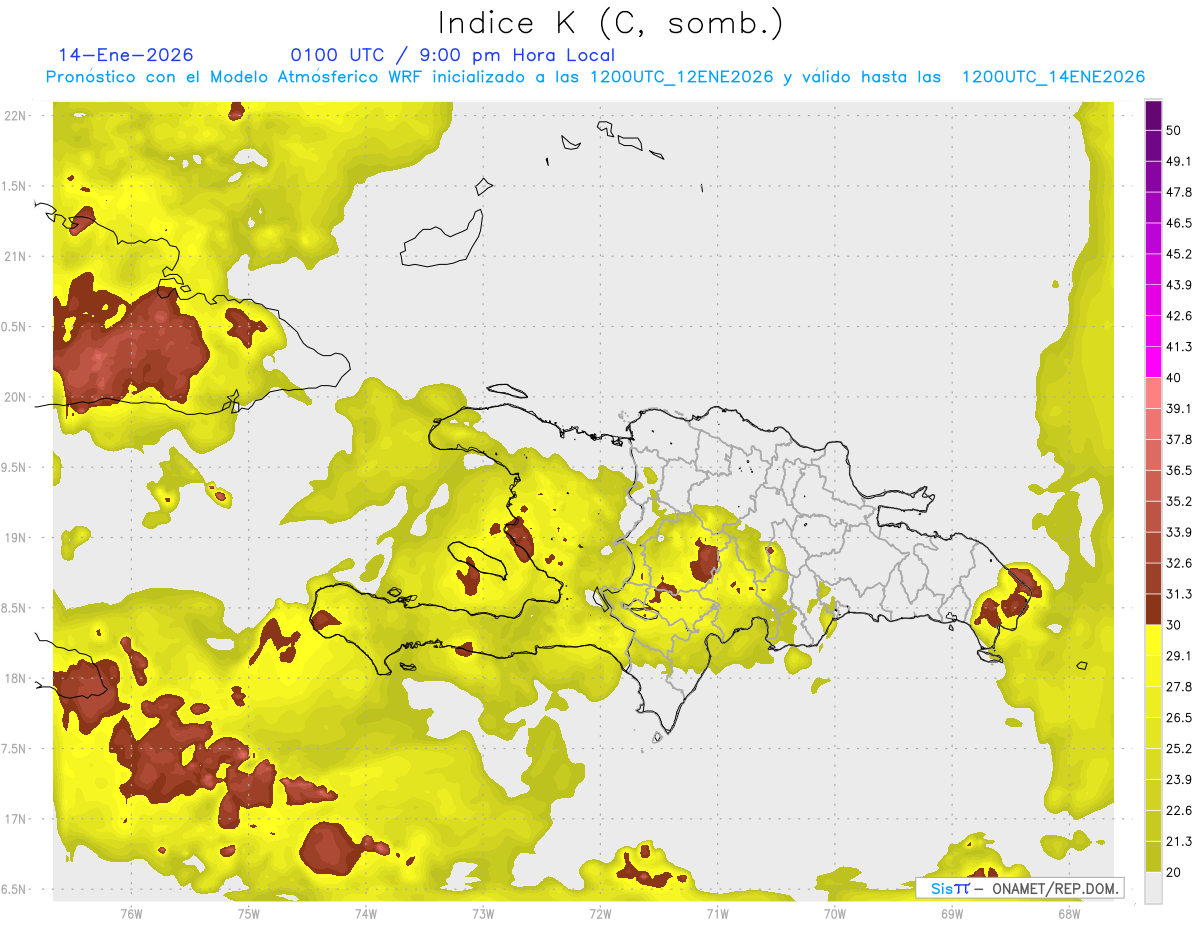Click the legend value "47.8"
This screenshot has width=1200, height=927.
click(x=1179, y=192)
